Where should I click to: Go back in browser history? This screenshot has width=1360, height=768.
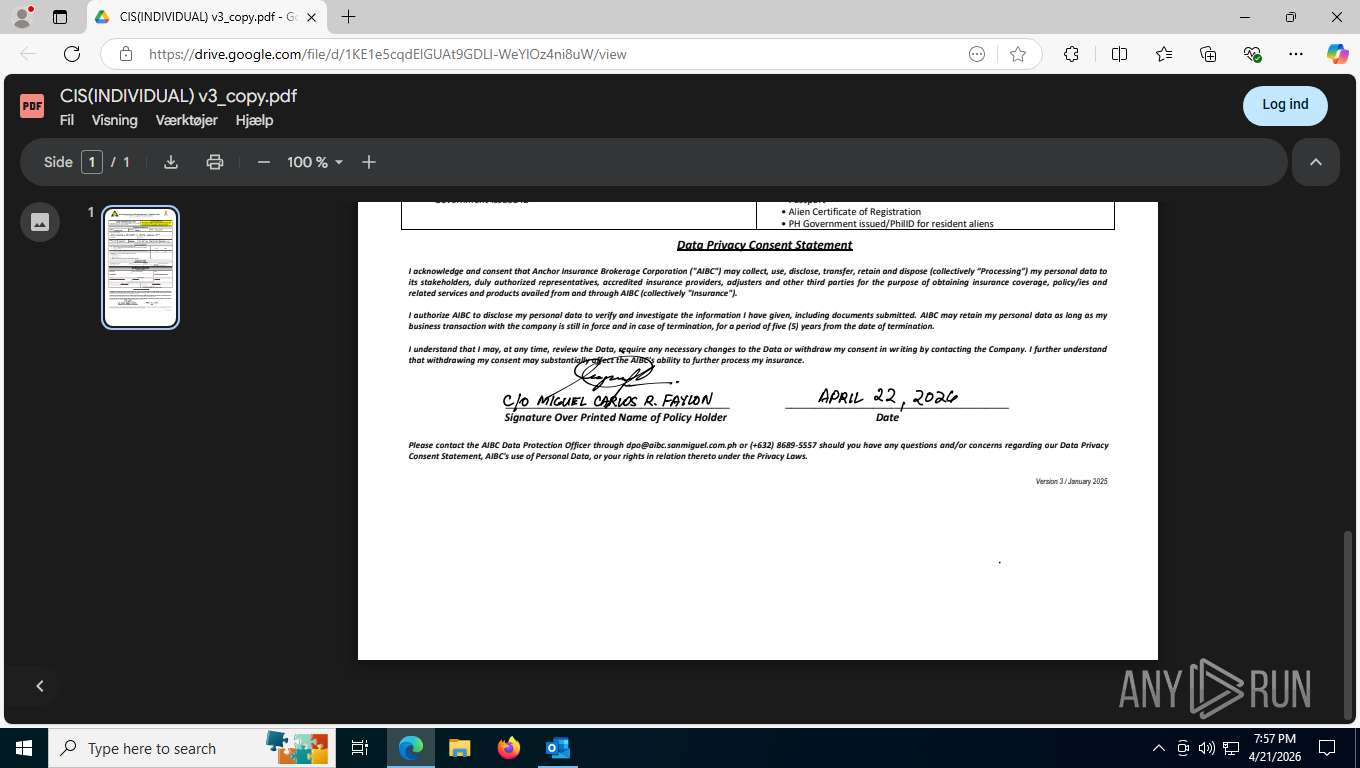tap(28, 54)
